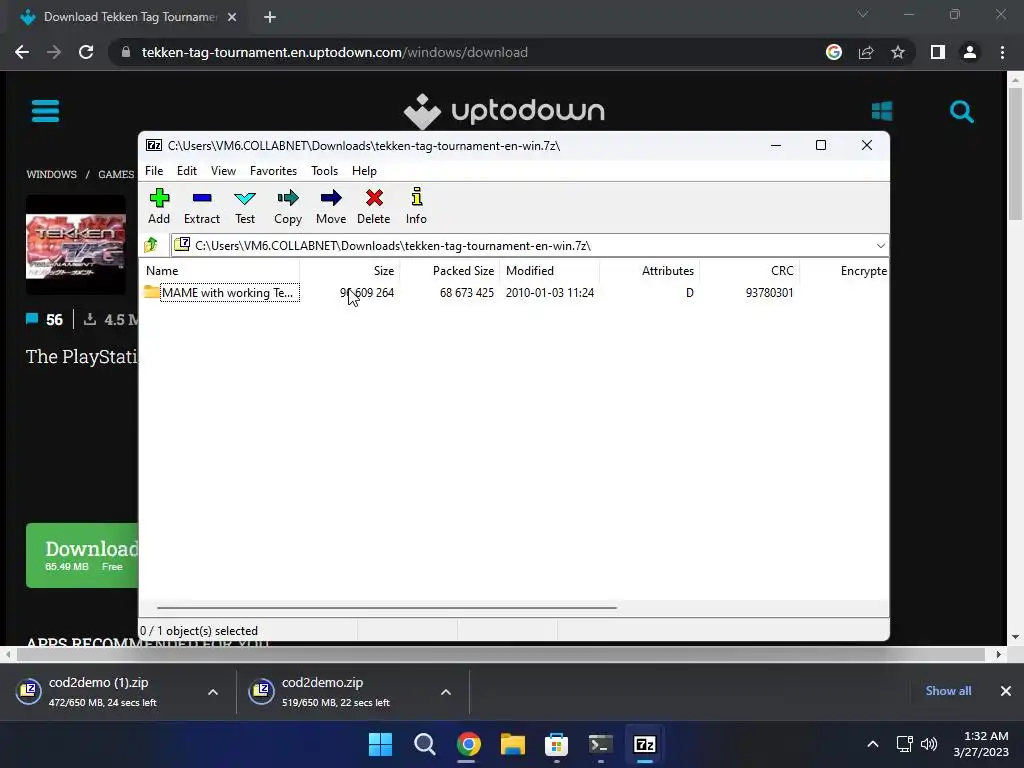Open File Explorer from taskbar
Screen dimensions: 1024x768
[x=513, y=744]
